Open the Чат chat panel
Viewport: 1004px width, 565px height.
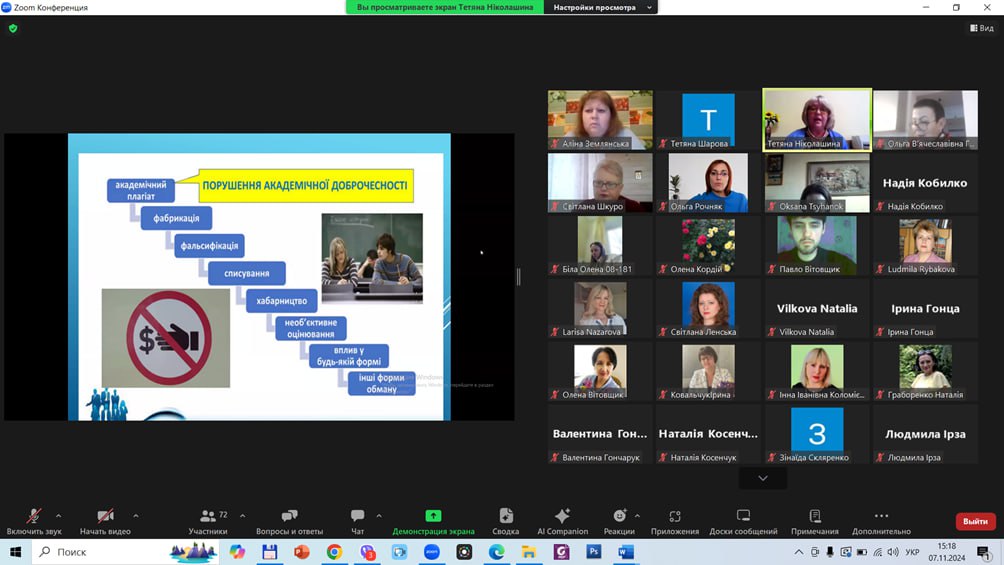coord(357,521)
